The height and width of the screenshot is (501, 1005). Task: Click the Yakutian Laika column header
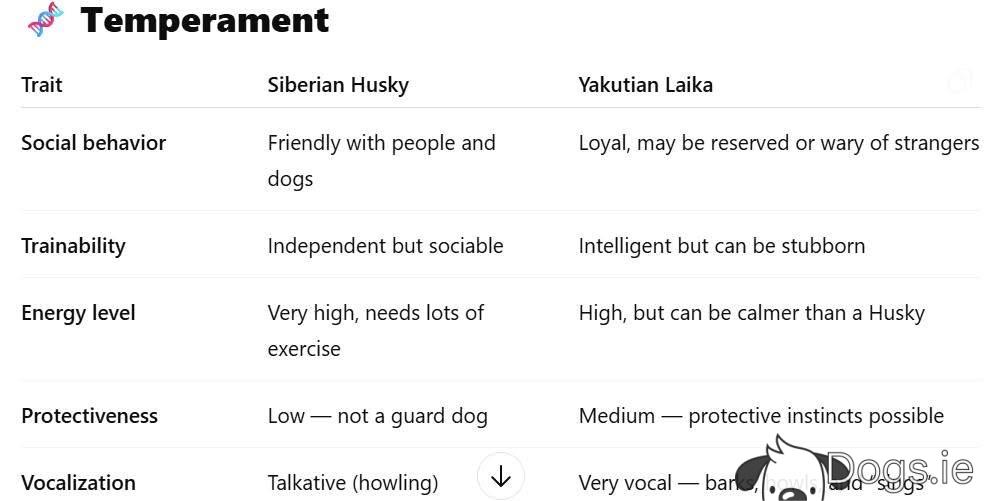coord(645,85)
